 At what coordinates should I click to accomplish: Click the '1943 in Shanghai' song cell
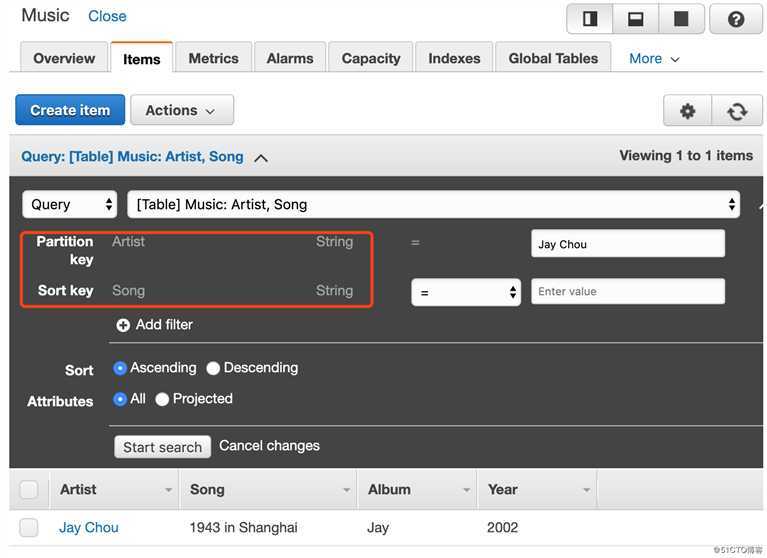[243, 528]
